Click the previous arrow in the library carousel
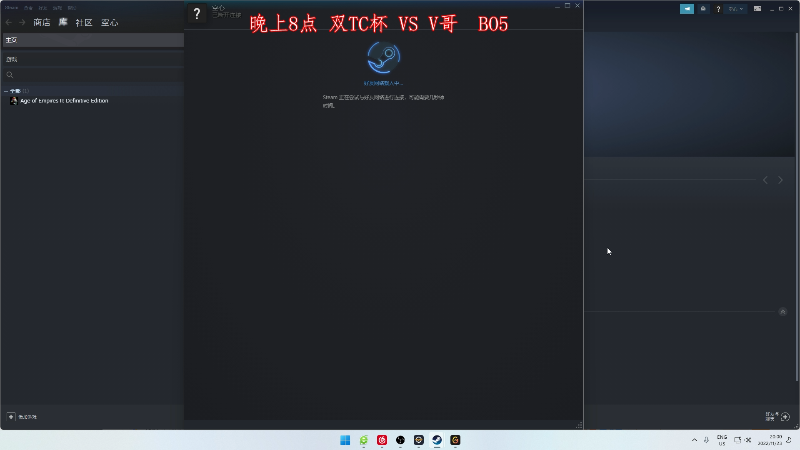This screenshot has height=450, width=800. [x=765, y=180]
